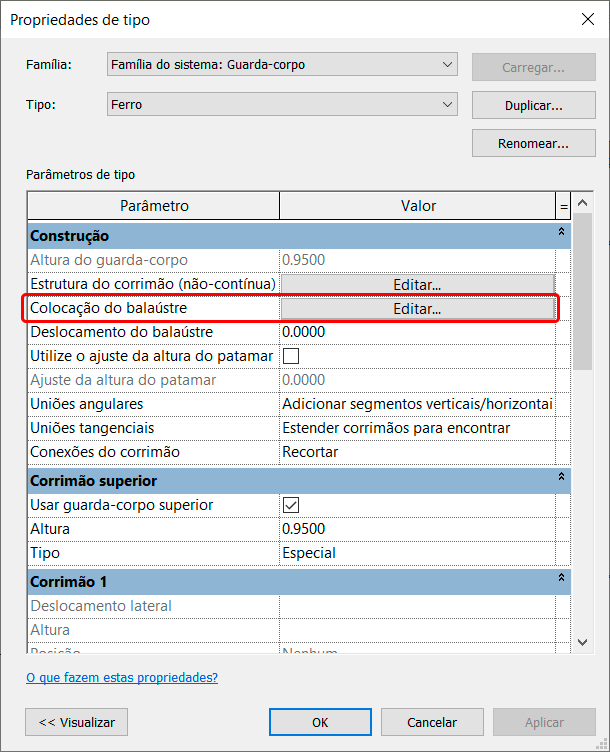
Task: Open Colocação do balaústre editor
Action: pyautogui.click(x=417, y=308)
